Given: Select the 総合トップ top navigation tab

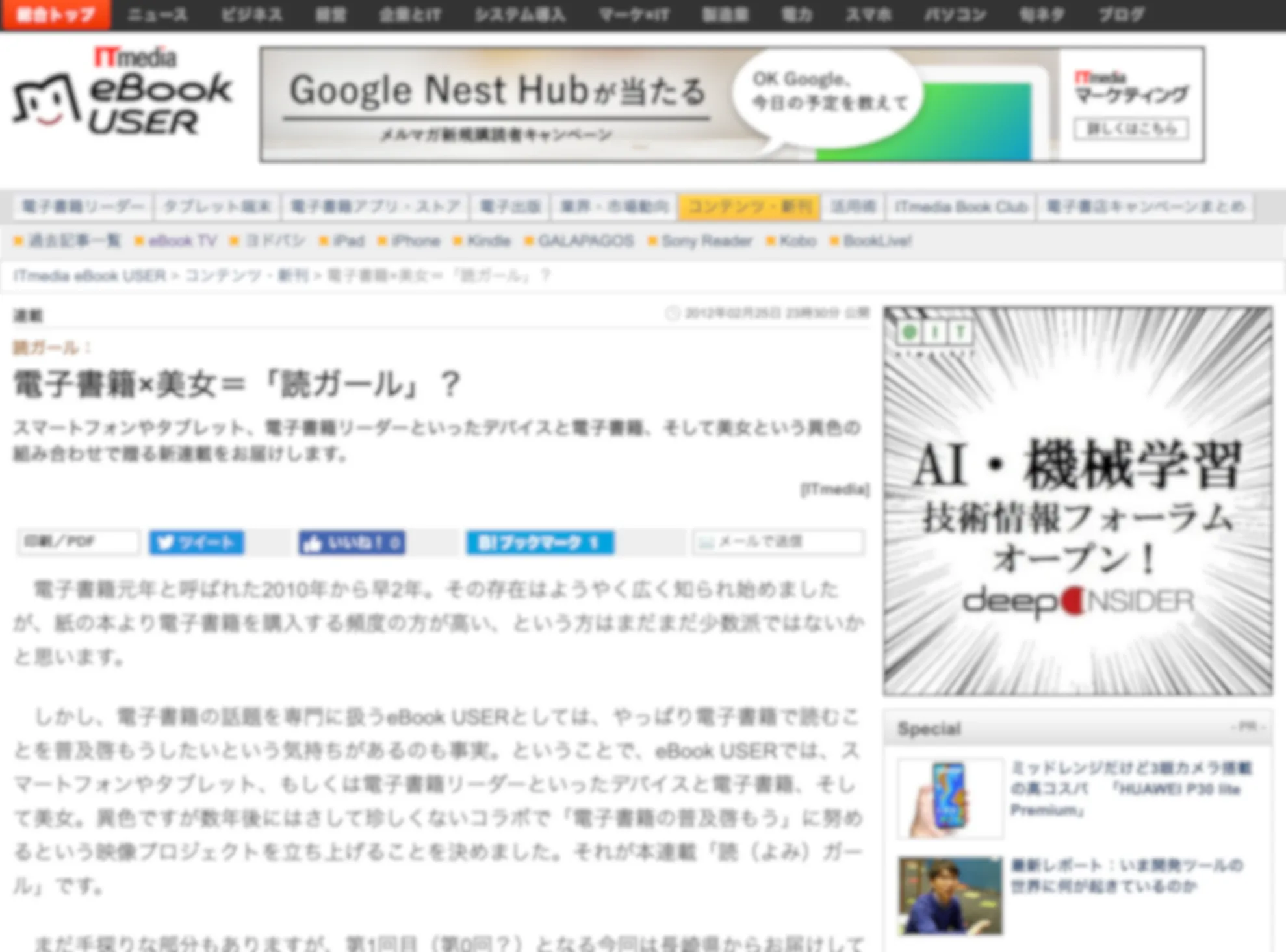Looking at the screenshot, I should click(x=56, y=14).
